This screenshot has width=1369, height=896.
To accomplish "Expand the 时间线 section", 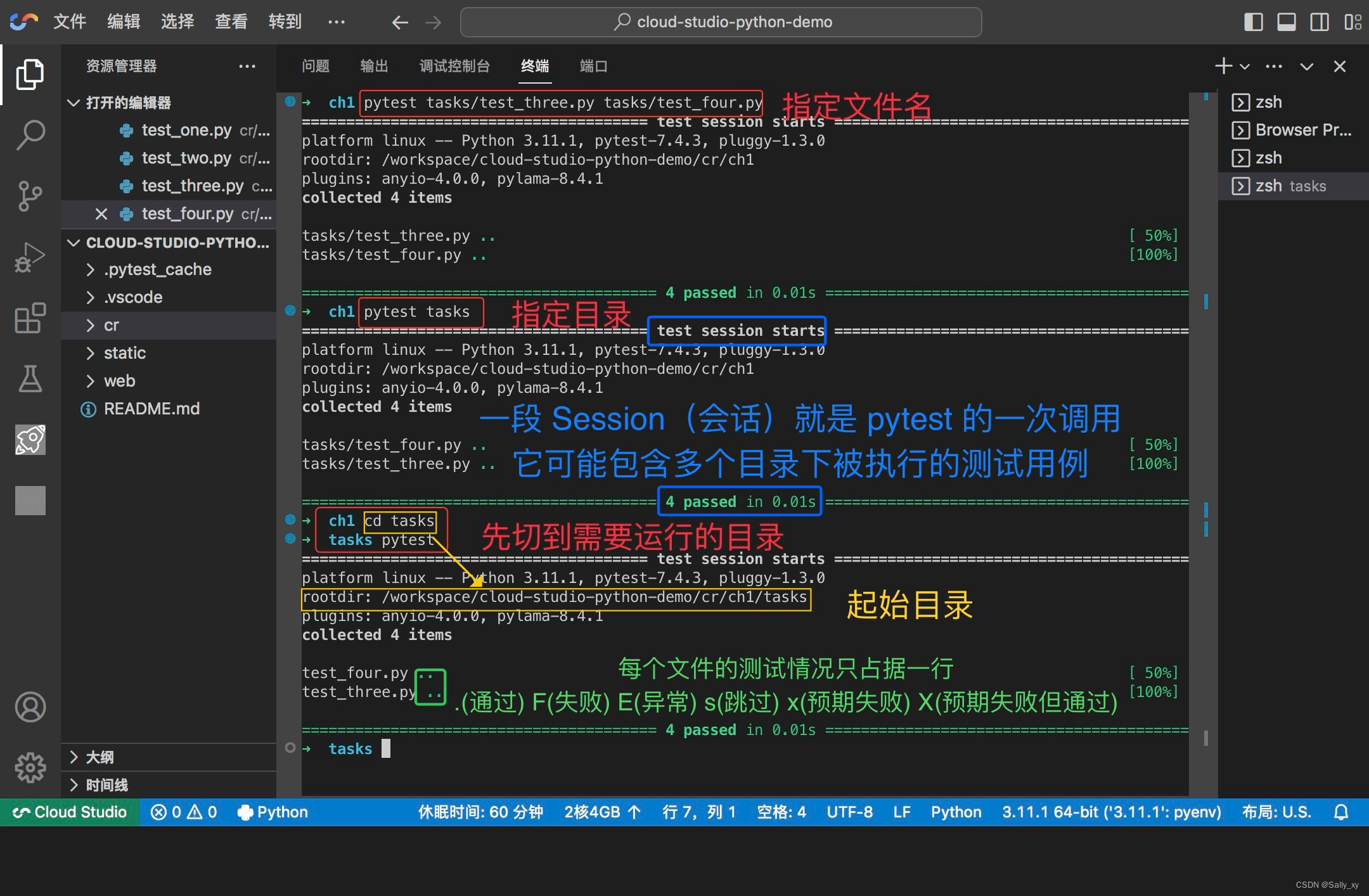I will 169,784.
